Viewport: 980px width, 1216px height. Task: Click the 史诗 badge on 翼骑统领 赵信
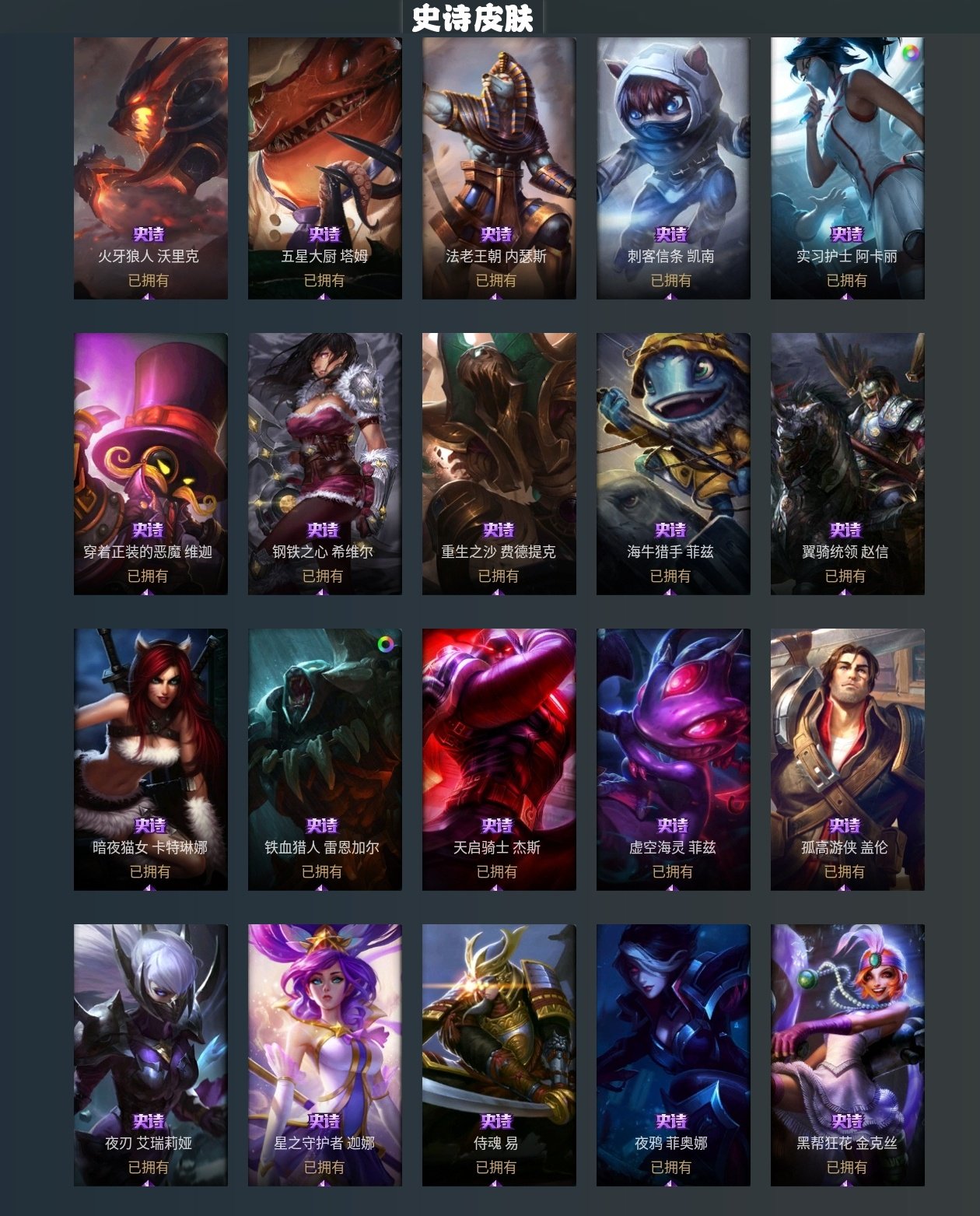845,530
